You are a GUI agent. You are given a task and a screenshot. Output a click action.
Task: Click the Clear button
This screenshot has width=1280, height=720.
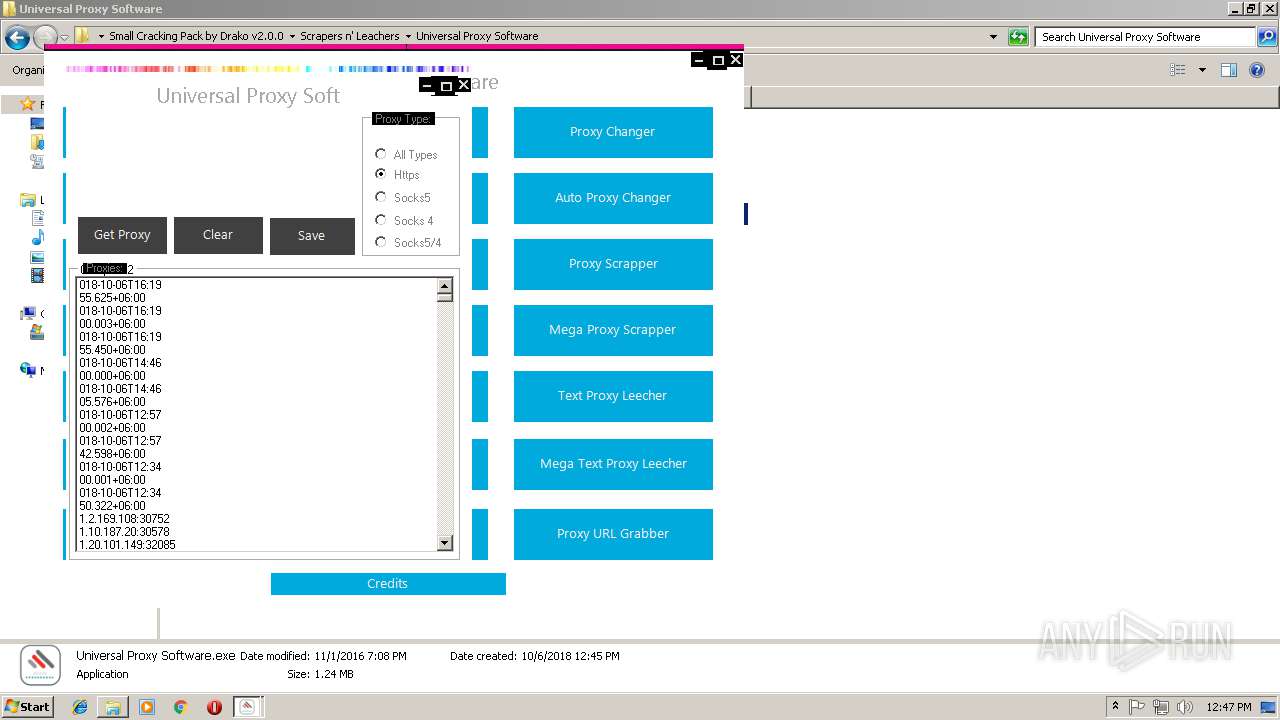click(218, 235)
